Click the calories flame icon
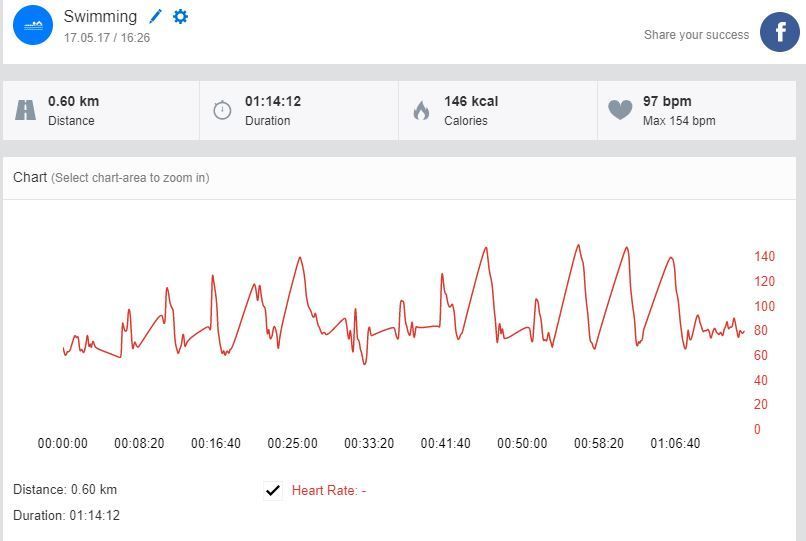This screenshot has width=806, height=541. pos(421,110)
